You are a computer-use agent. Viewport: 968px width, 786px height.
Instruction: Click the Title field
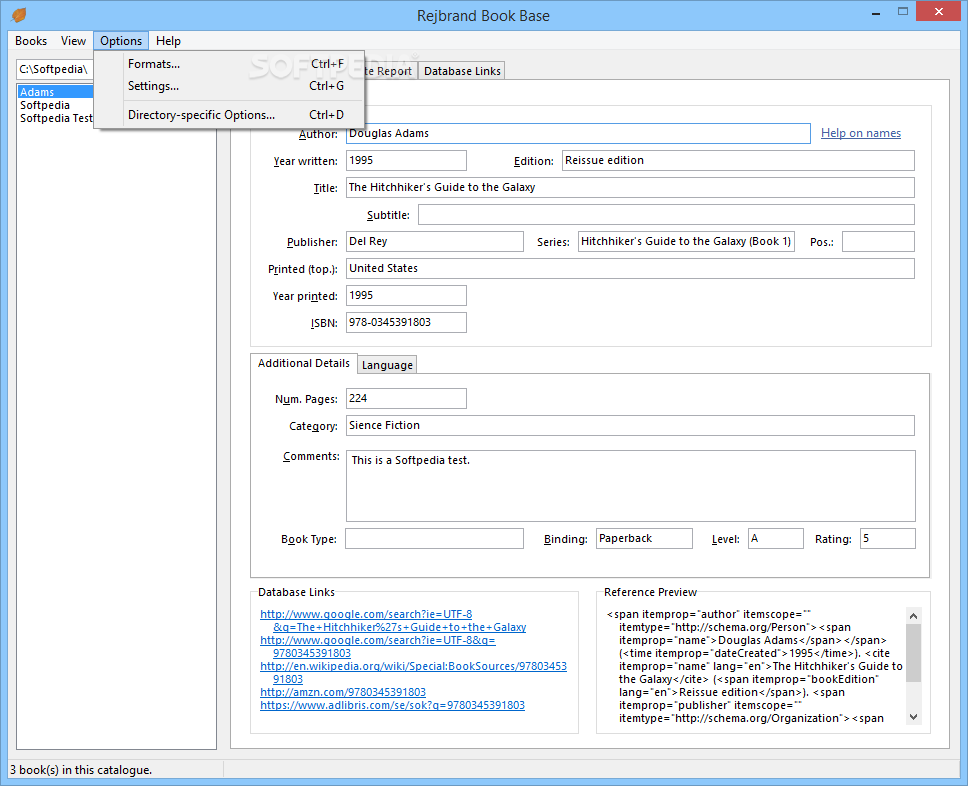pos(630,188)
